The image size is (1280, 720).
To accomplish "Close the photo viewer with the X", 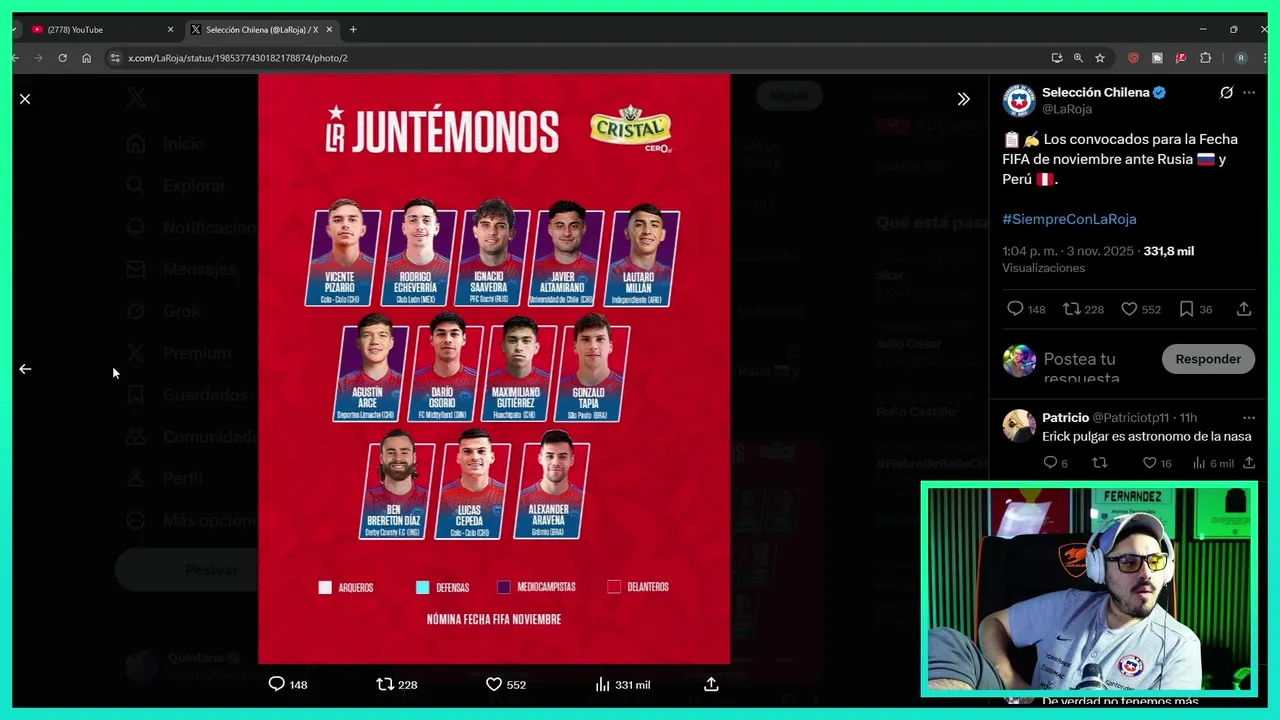I will coord(25,99).
